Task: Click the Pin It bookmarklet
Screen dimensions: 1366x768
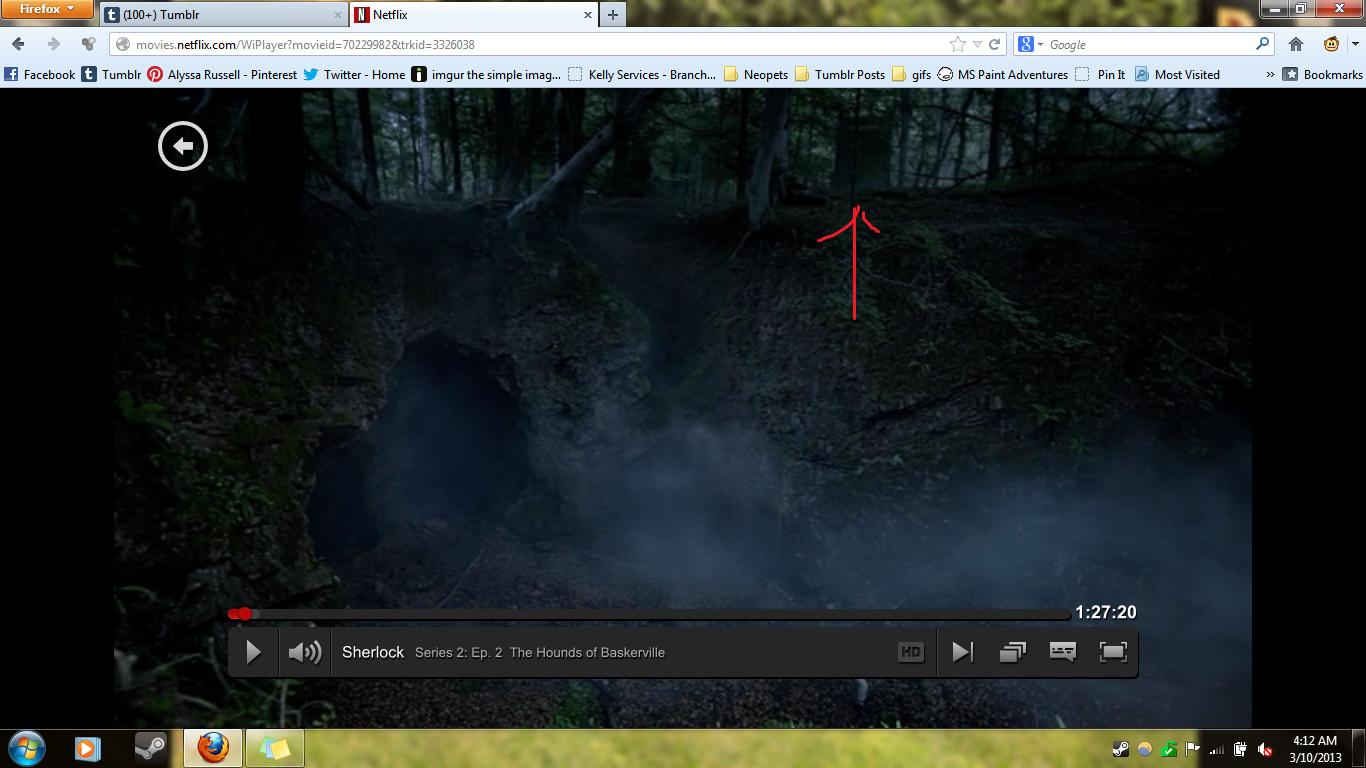Action: tap(1100, 74)
